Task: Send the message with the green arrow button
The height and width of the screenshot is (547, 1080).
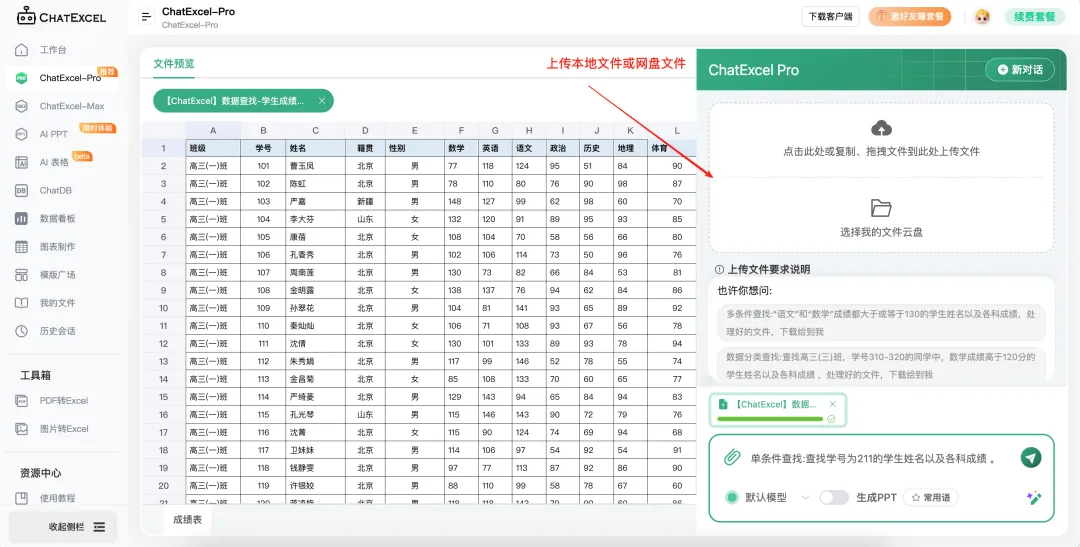Action: (x=1030, y=457)
